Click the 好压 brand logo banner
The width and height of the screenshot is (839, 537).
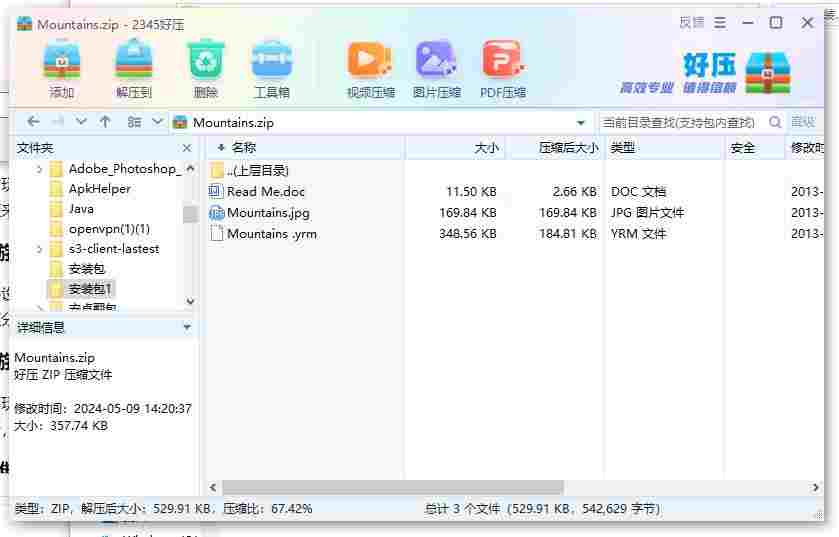(x=705, y=73)
